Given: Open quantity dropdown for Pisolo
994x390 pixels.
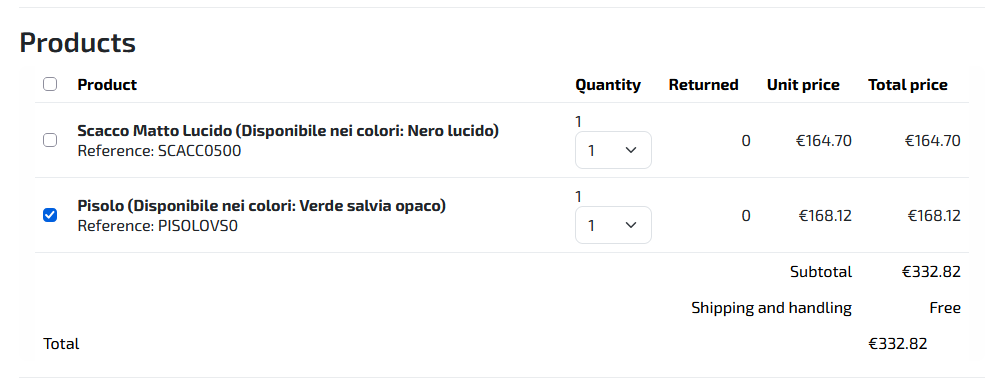Looking at the screenshot, I should pyautogui.click(x=613, y=225).
